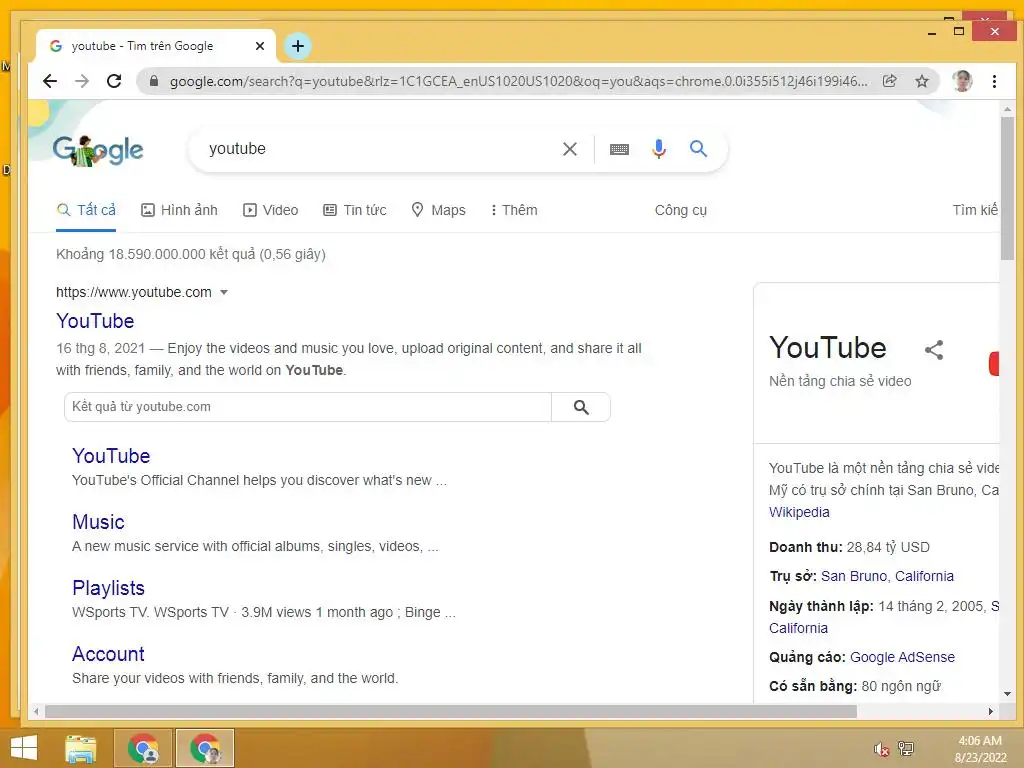This screenshot has width=1024, height=768.
Task: View site info via the padlock icon
Action: click(x=153, y=81)
